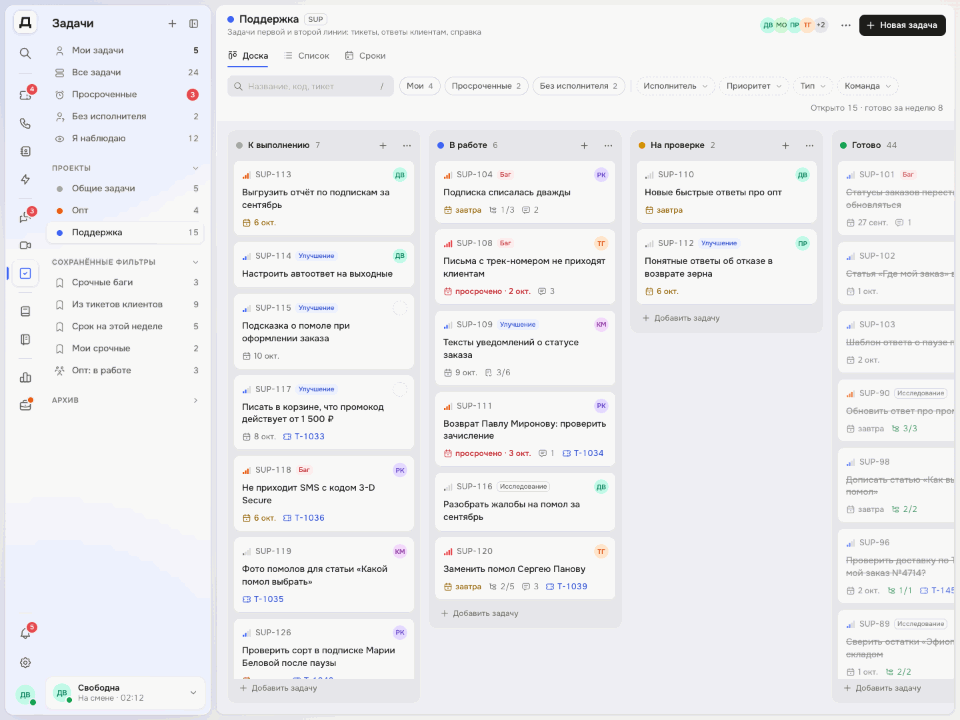Click the plus icon beside the Задачи heading
Screen dimensions: 960x720
tap(172, 23)
